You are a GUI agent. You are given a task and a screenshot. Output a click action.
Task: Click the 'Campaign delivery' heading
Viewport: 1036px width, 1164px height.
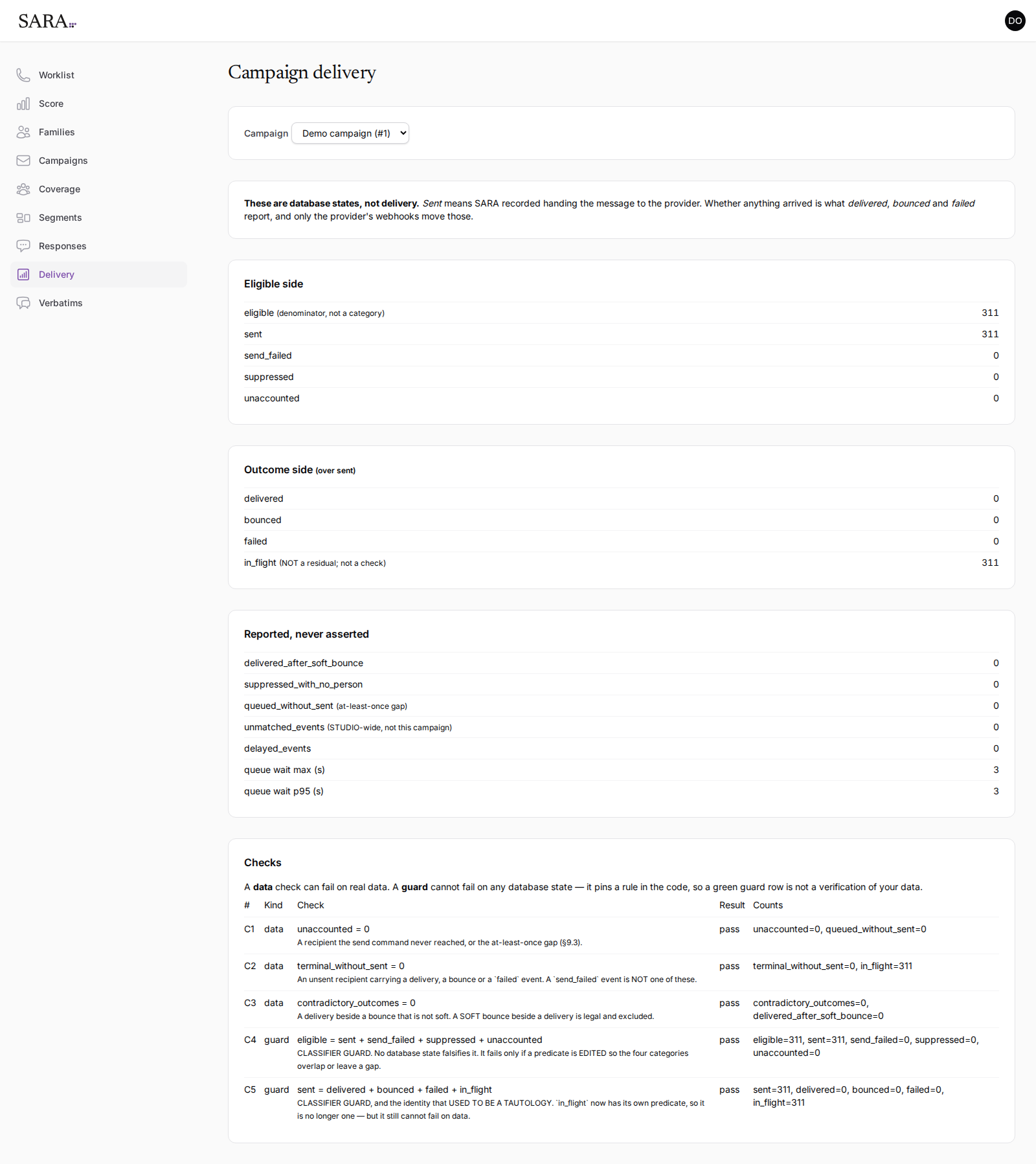tap(302, 72)
